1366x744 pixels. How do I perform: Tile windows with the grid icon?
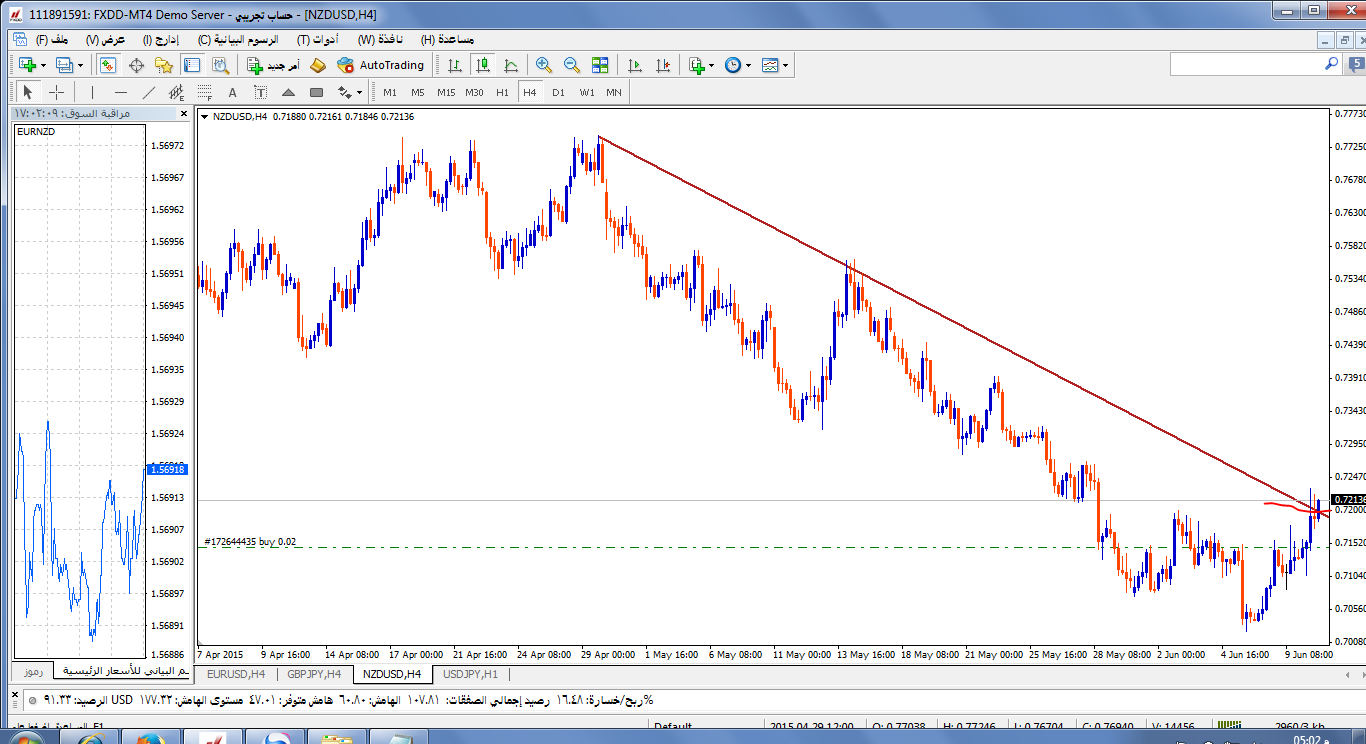pyautogui.click(x=600, y=65)
